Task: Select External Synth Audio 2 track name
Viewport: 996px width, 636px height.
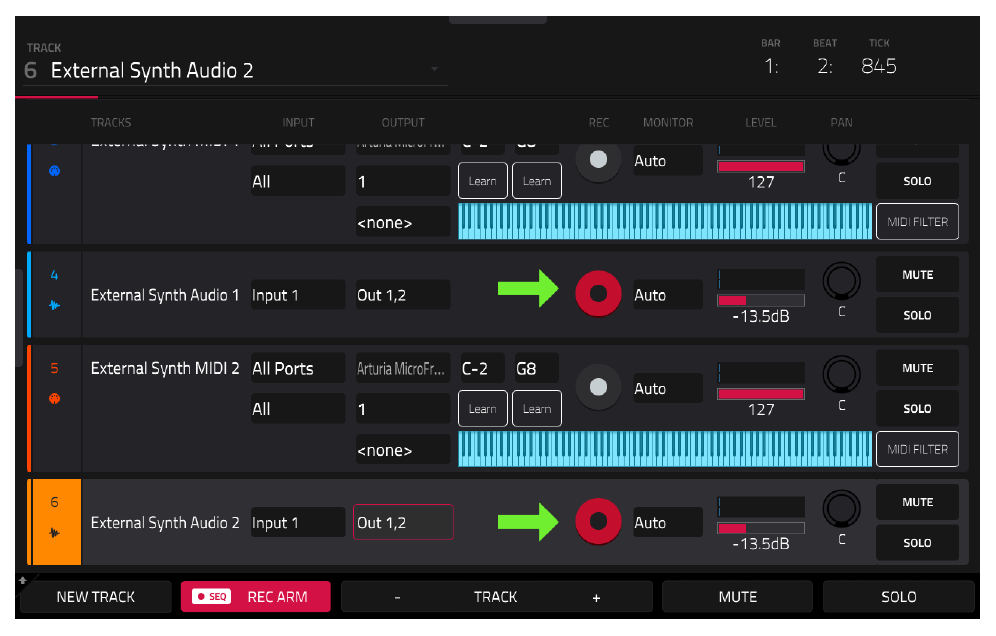Action: (x=165, y=523)
